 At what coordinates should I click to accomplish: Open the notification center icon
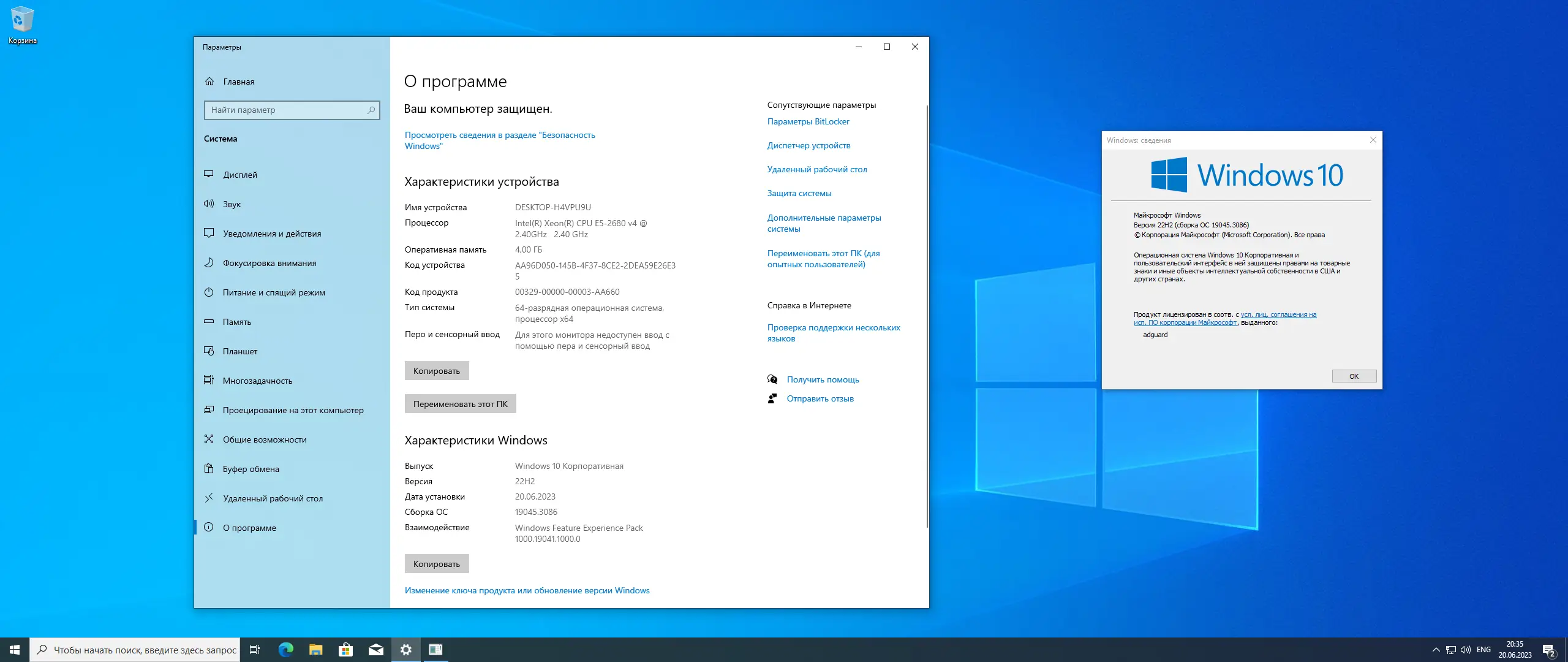coord(1549,650)
